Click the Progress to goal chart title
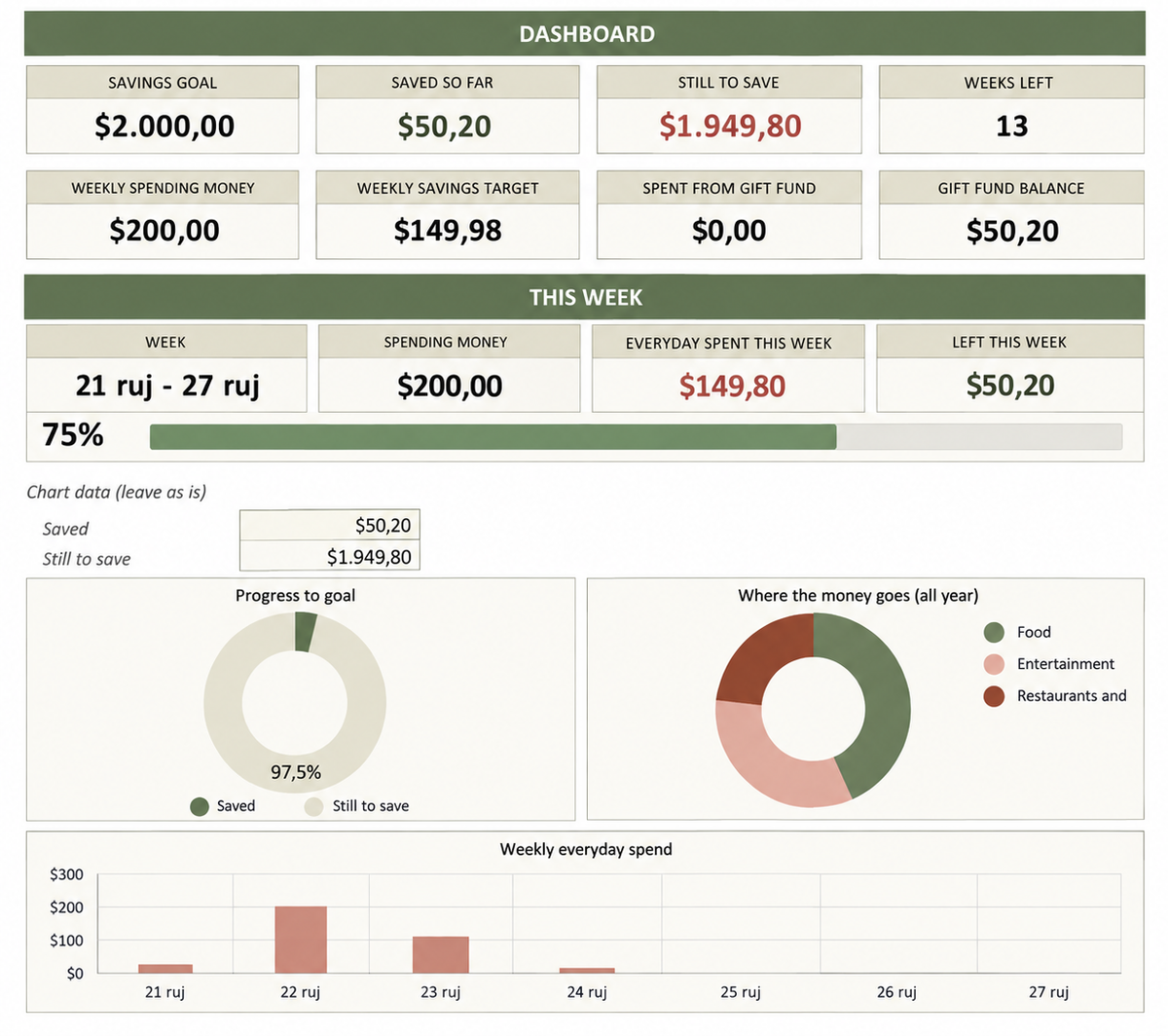1168x1036 pixels. pyautogui.click(x=295, y=595)
